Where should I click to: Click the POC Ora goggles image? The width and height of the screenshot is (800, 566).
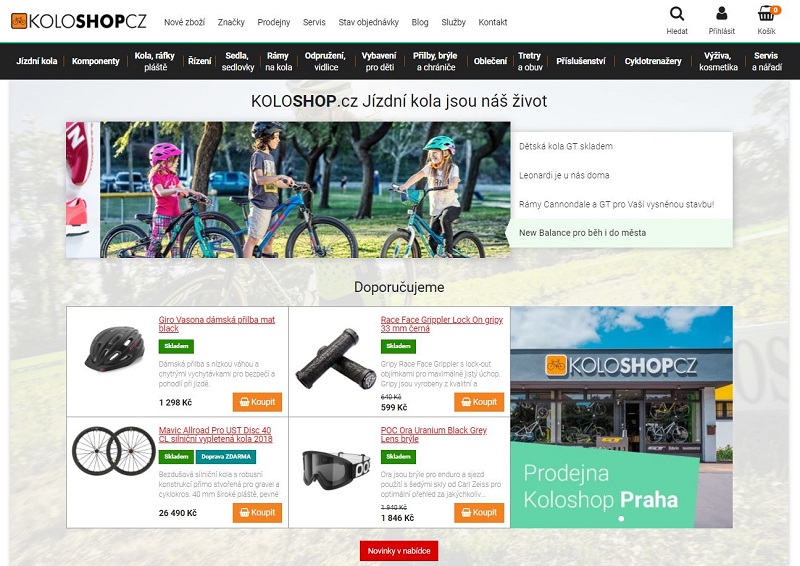pos(335,466)
